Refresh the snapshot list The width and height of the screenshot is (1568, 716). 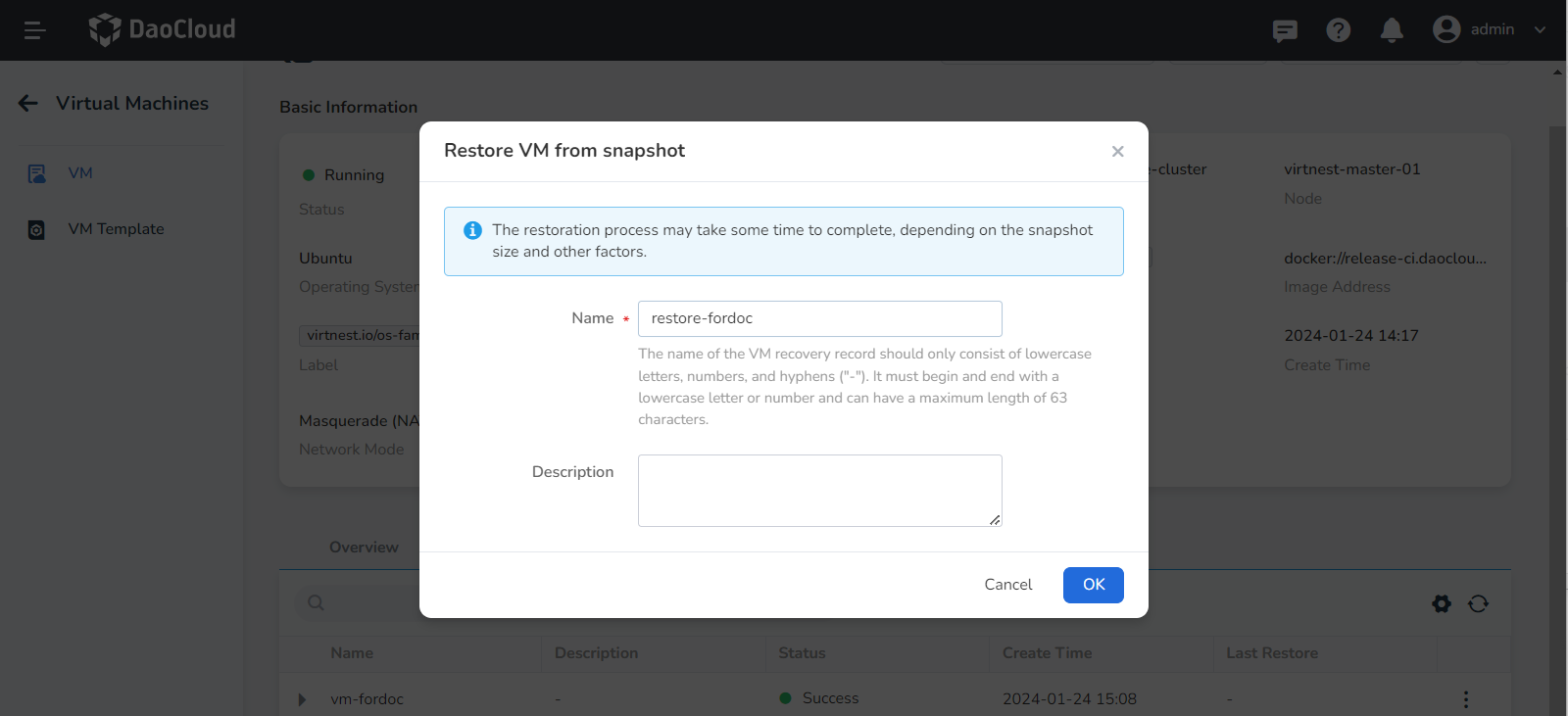tap(1478, 603)
